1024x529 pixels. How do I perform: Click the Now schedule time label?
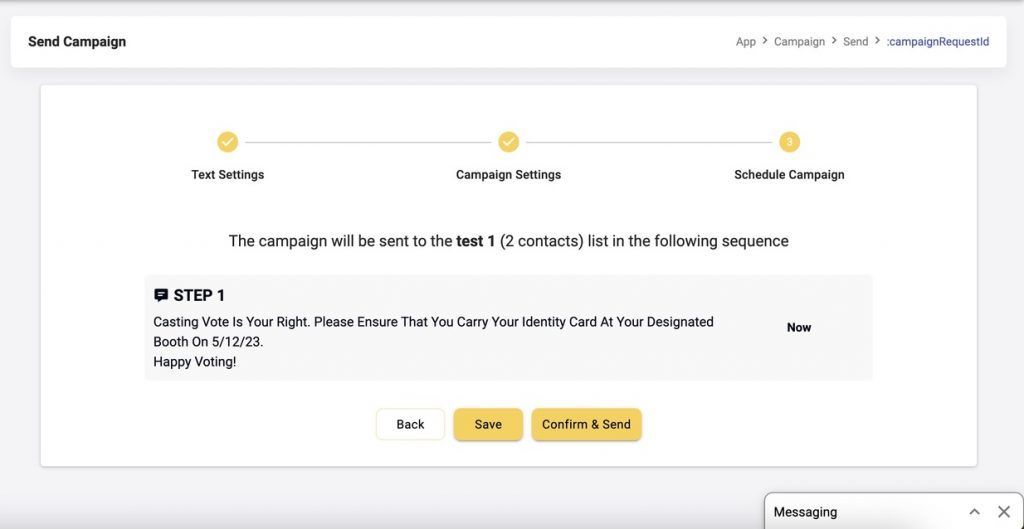pyautogui.click(x=799, y=327)
